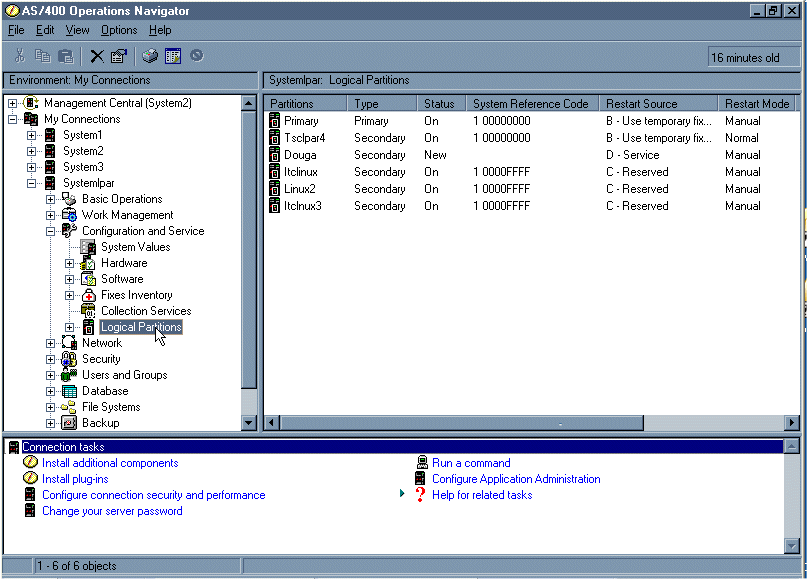Collapse the My Connections node

click(x=12, y=119)
